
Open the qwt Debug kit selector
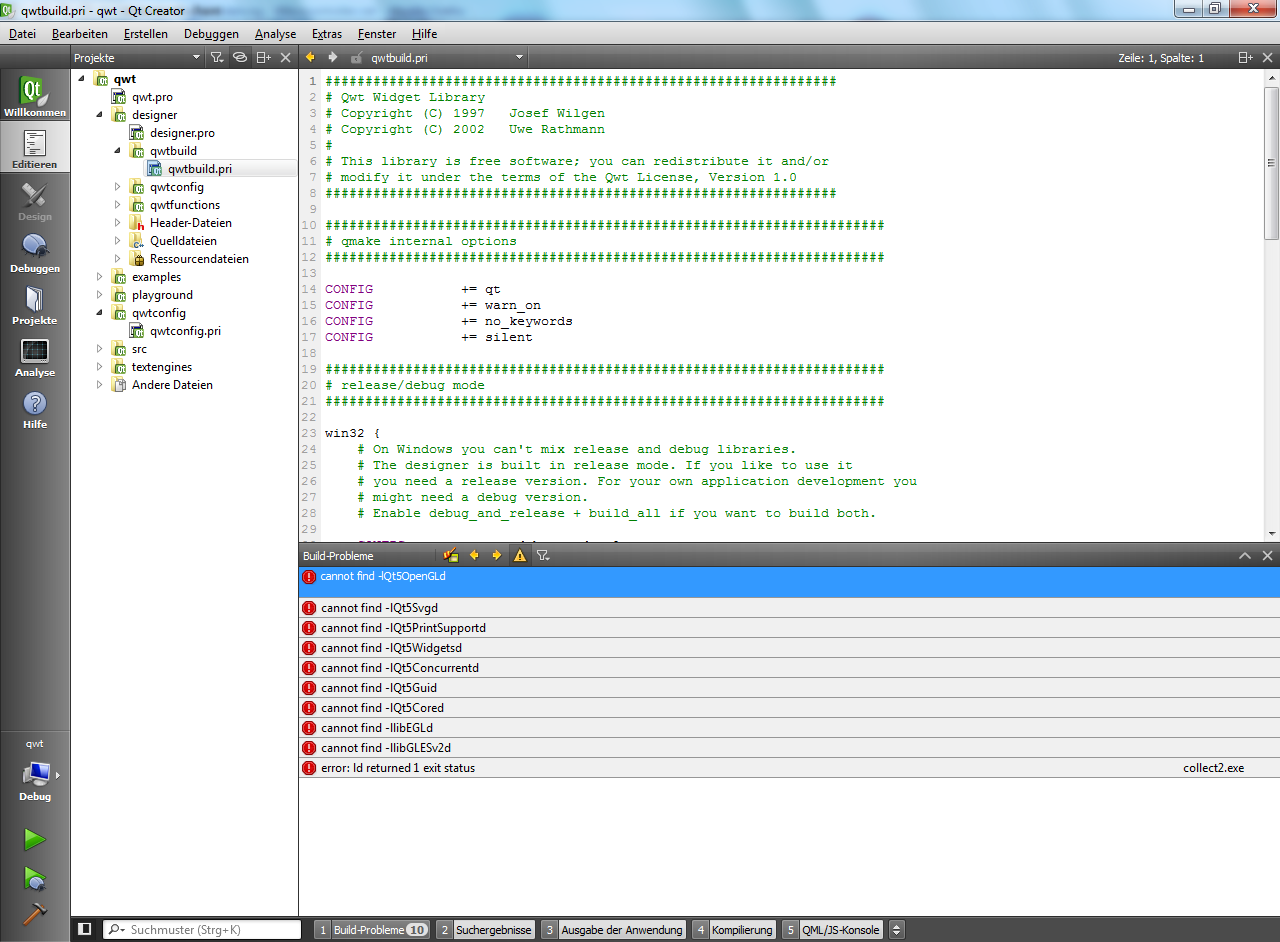coord(35,772)
